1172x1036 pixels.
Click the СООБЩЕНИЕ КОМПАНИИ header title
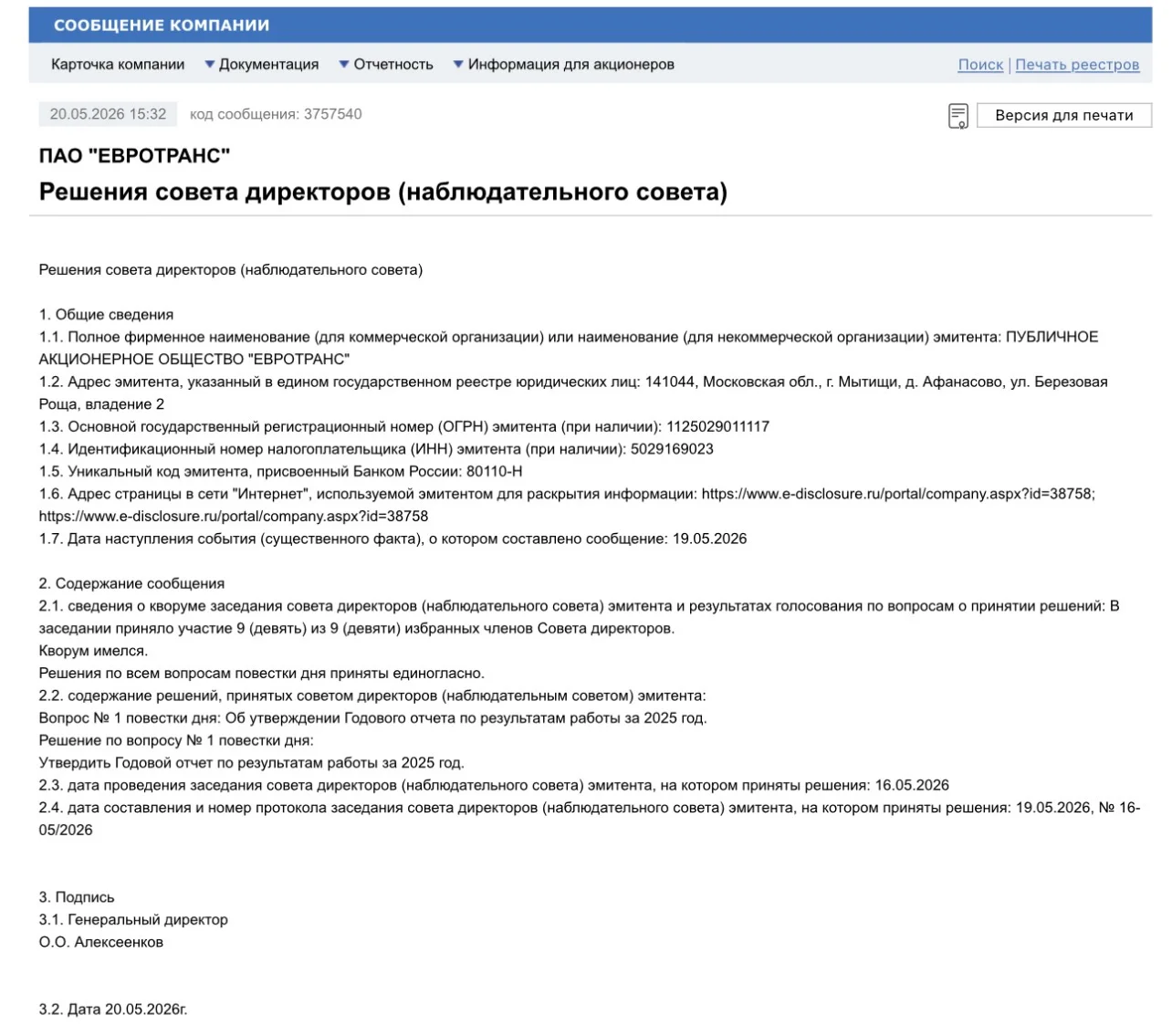click(162, 26)
